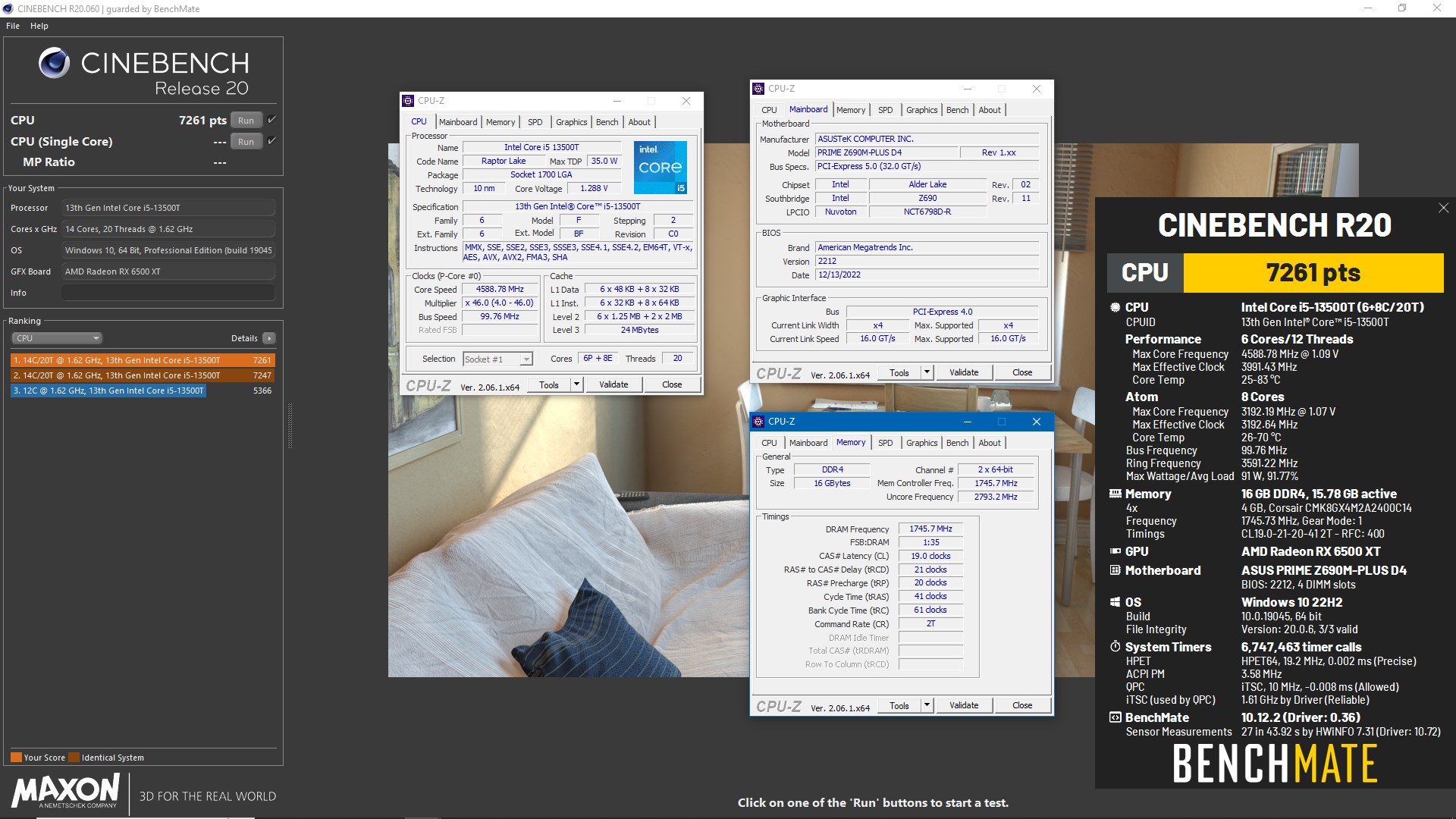Click Tools button in Mainboard window
The image size is (1456, 819).
[899, 373]
